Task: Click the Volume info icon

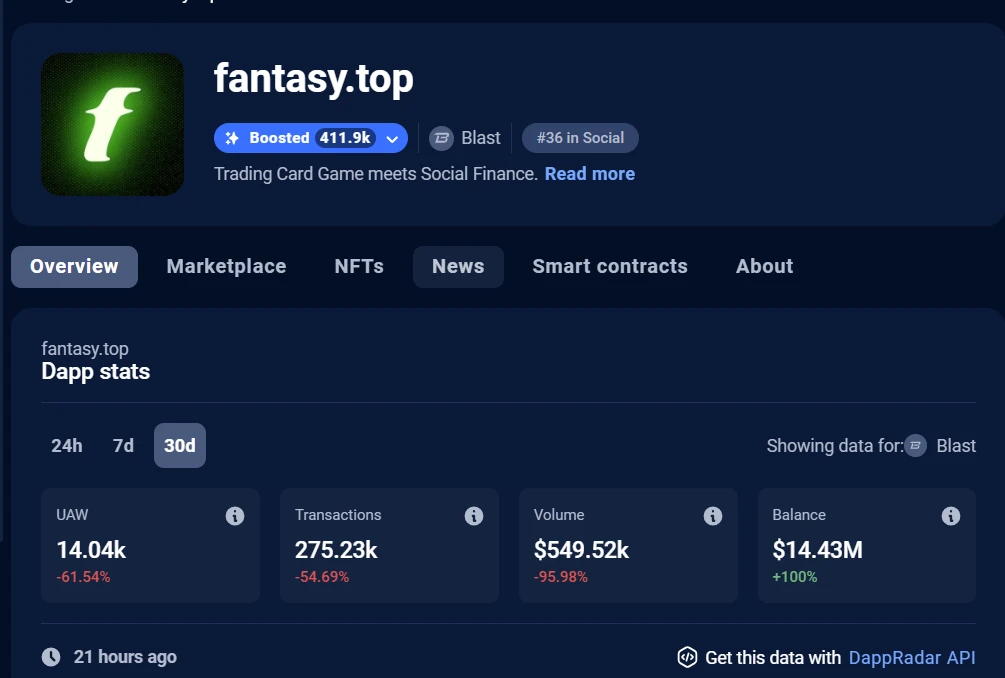Action: click(x=713, y=516)
